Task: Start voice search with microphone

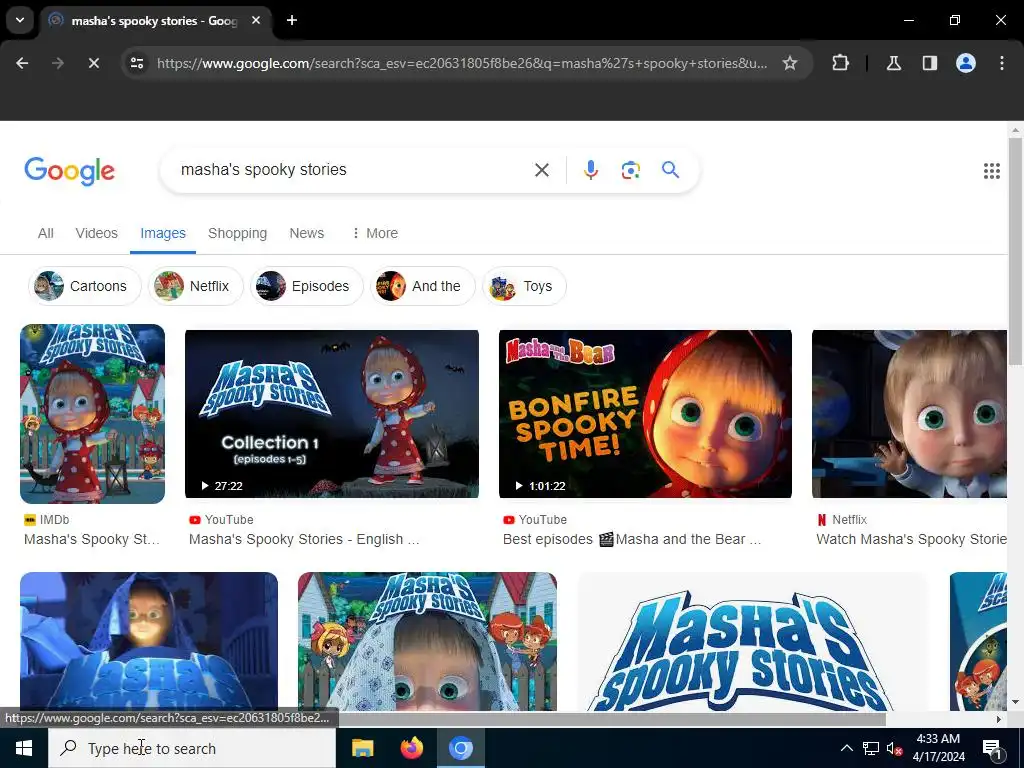Action: pos(590,170)
